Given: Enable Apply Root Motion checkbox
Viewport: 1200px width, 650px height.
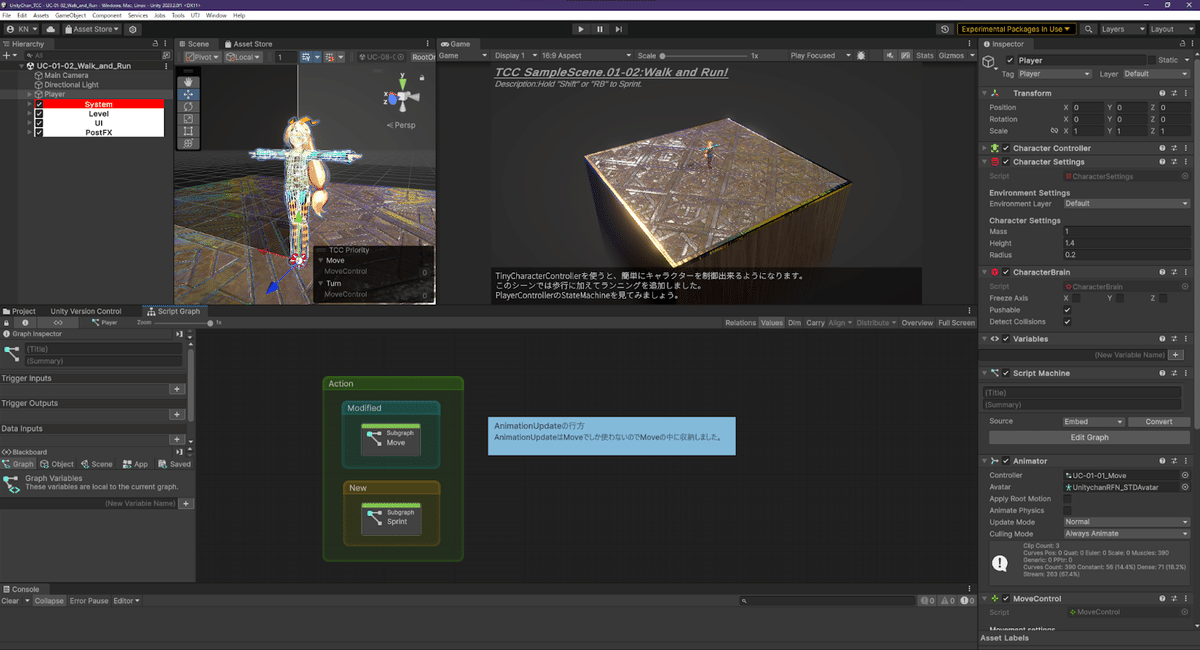Looking at the screenshot, I should pos(1068,498).
